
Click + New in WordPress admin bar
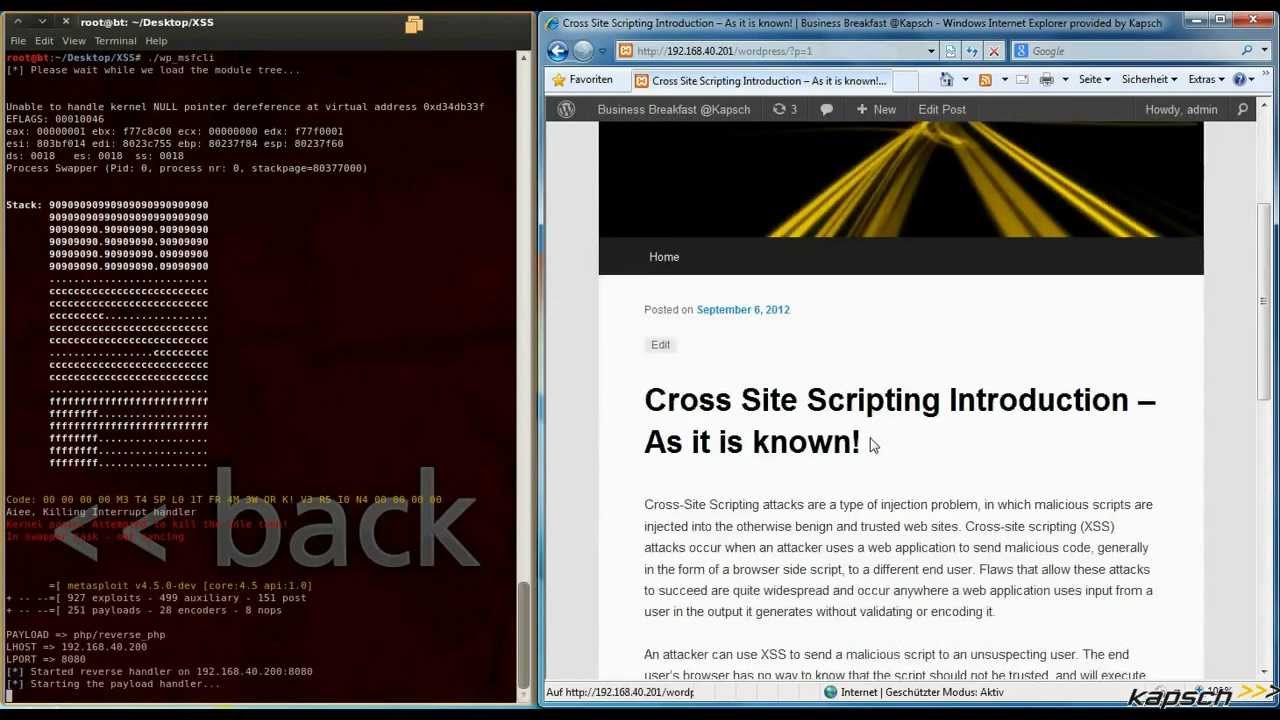pyautogui.click(x=876, y=110)
